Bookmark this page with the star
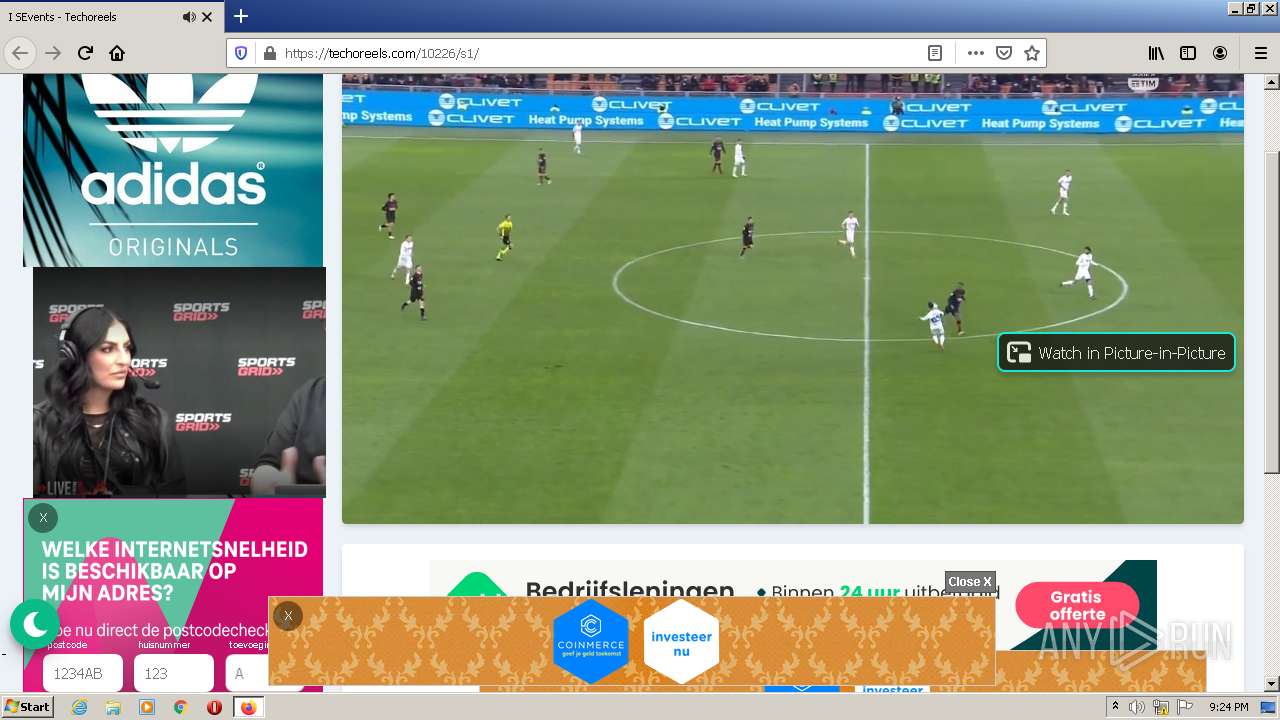Viewport: 1280px width, 720px height. tap(1032, 53)
